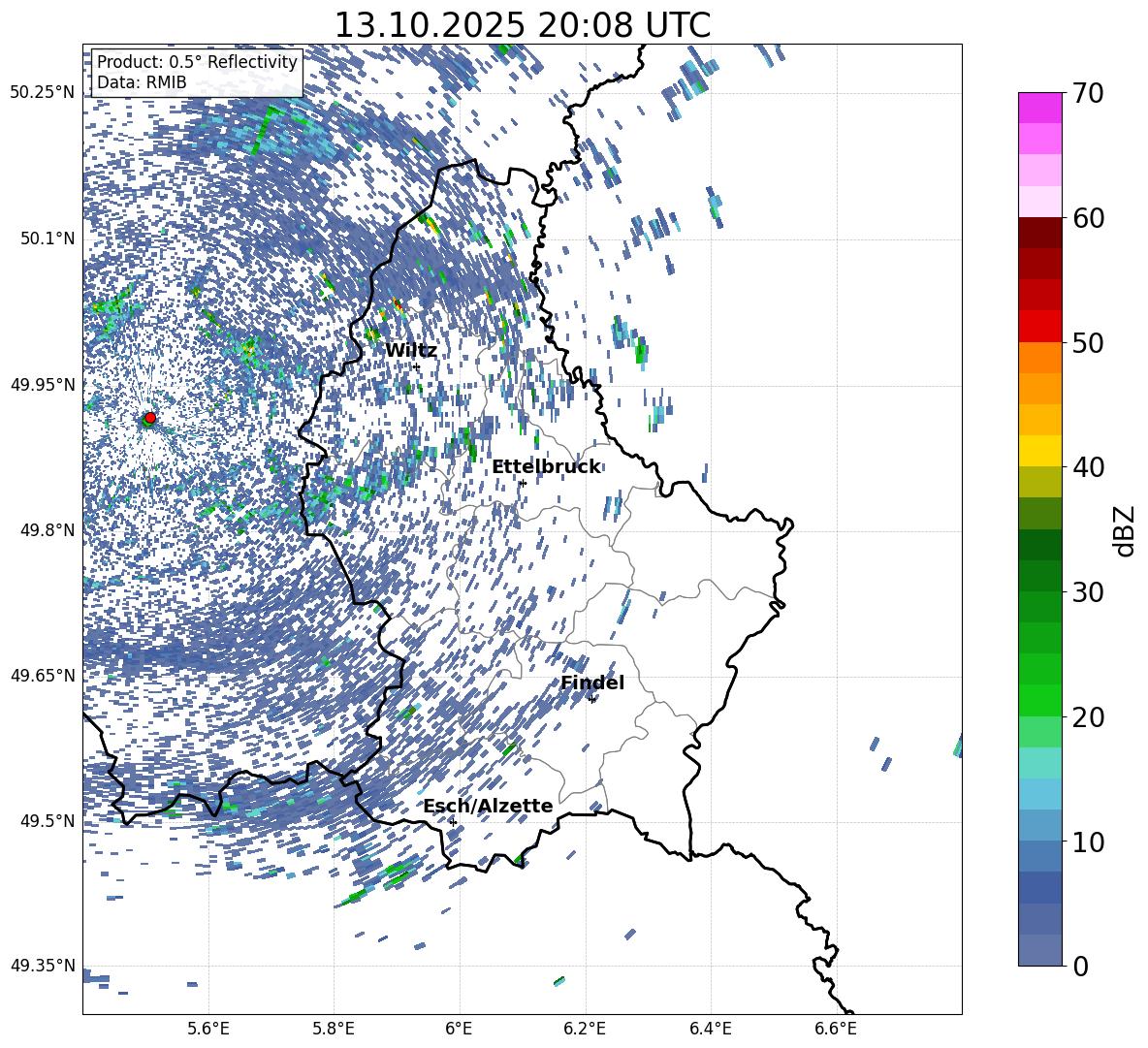
Task: Click the colorbar 70 tick label
Action: tap(1088, 93)
